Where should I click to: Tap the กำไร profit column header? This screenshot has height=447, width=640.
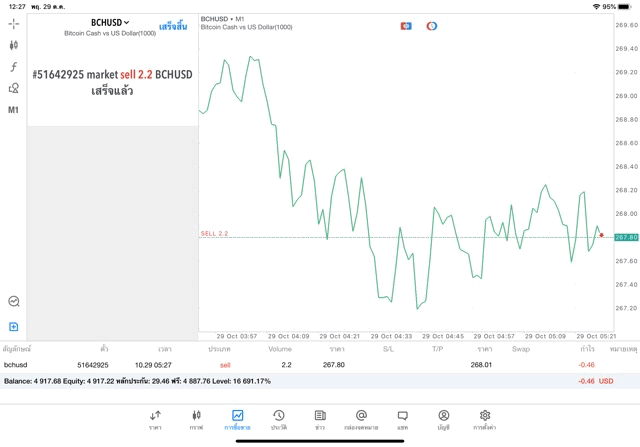point(588,349)
